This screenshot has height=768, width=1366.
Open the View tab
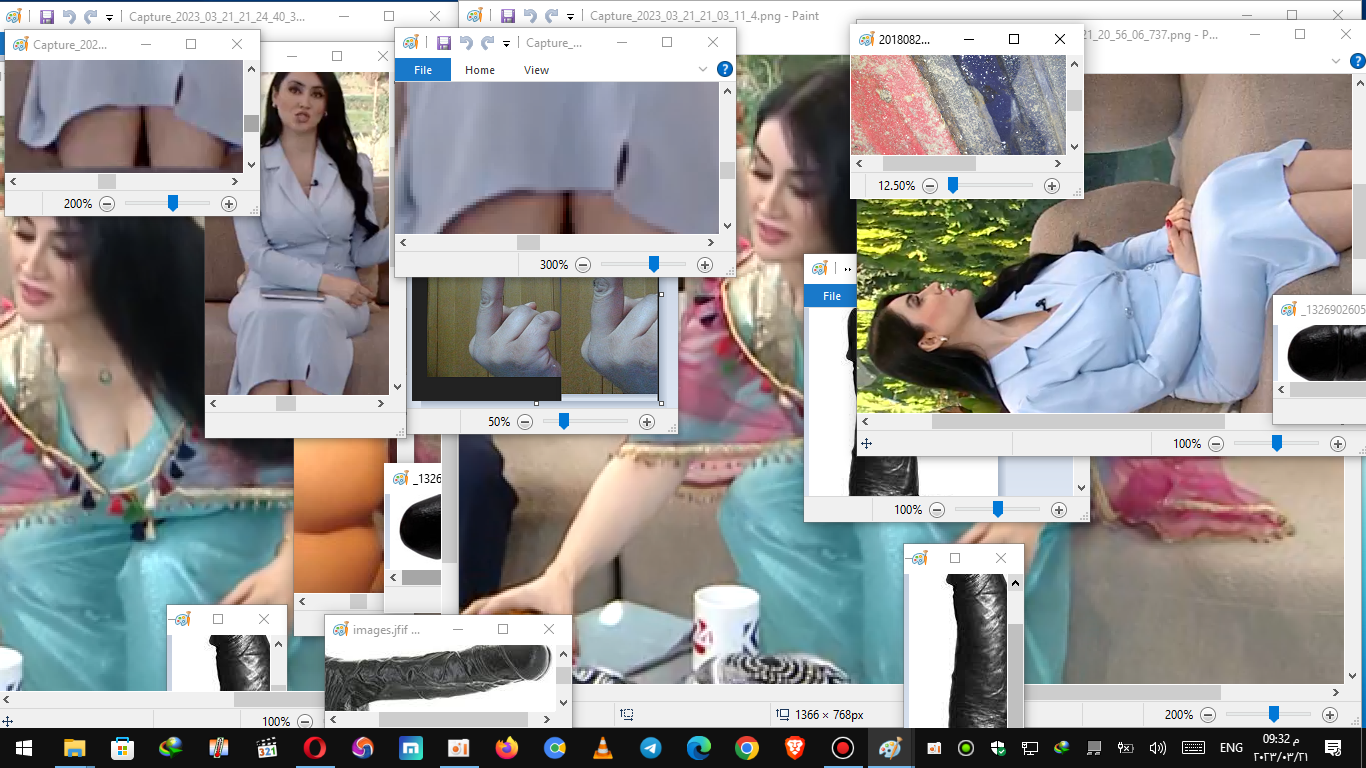536,70
